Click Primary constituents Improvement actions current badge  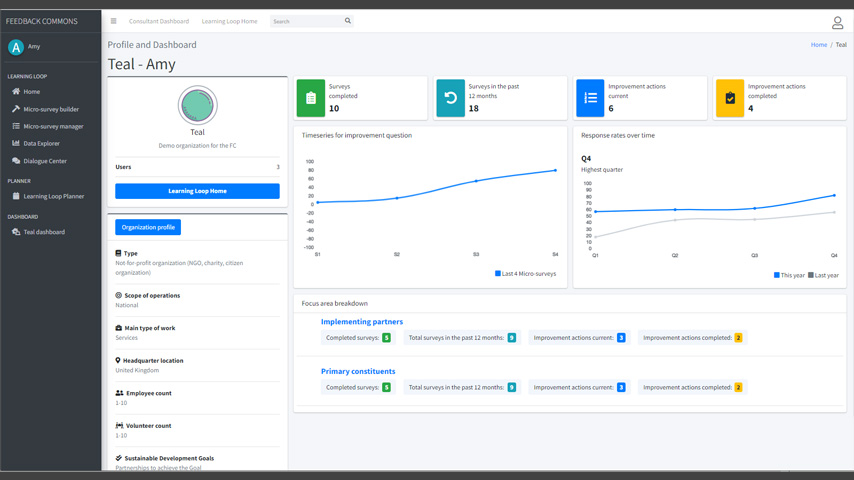[621, 387]
